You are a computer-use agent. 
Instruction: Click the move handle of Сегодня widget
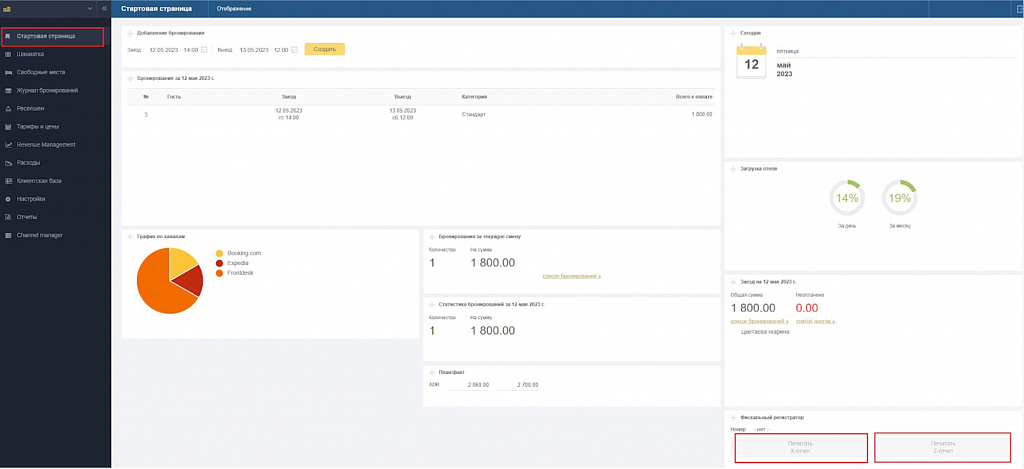pos(733,33)
